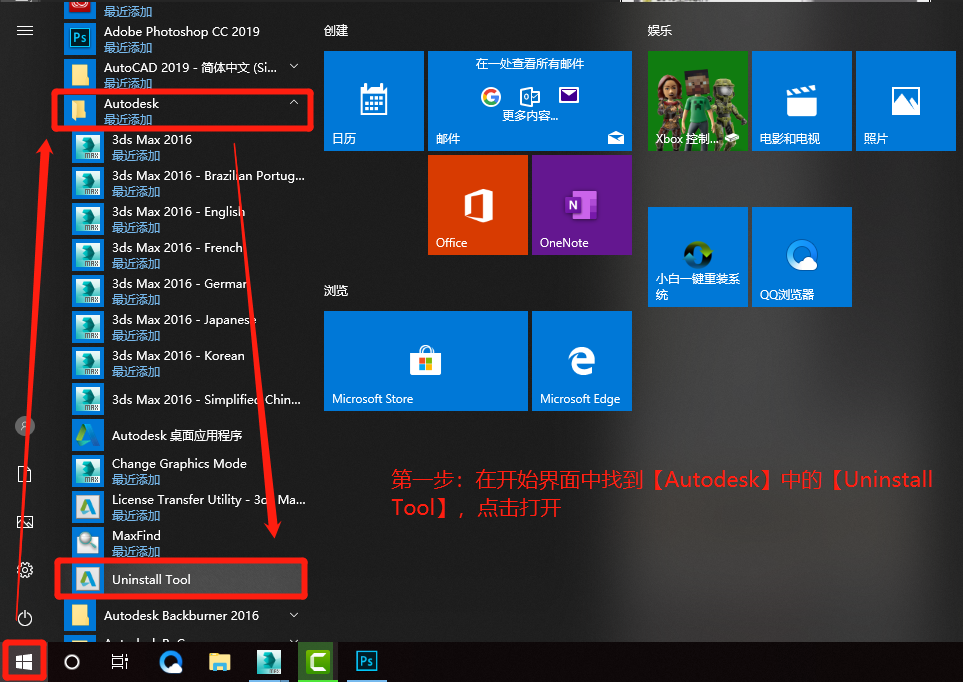Open Adobe Photoshop CC 2019 from the app list

184,38
